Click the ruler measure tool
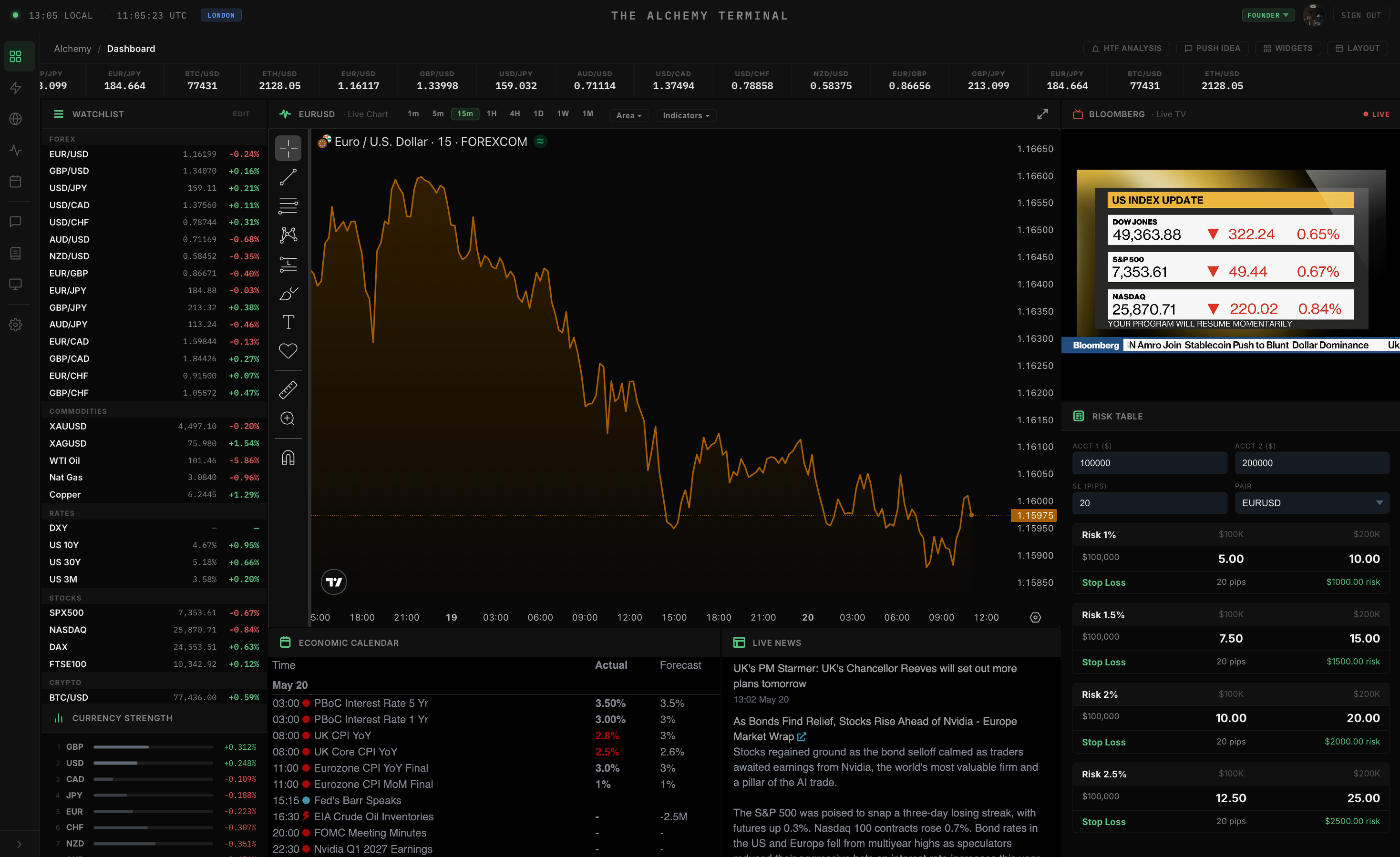The height and width of the screenshot is (857, 1400). click(288, 389)
